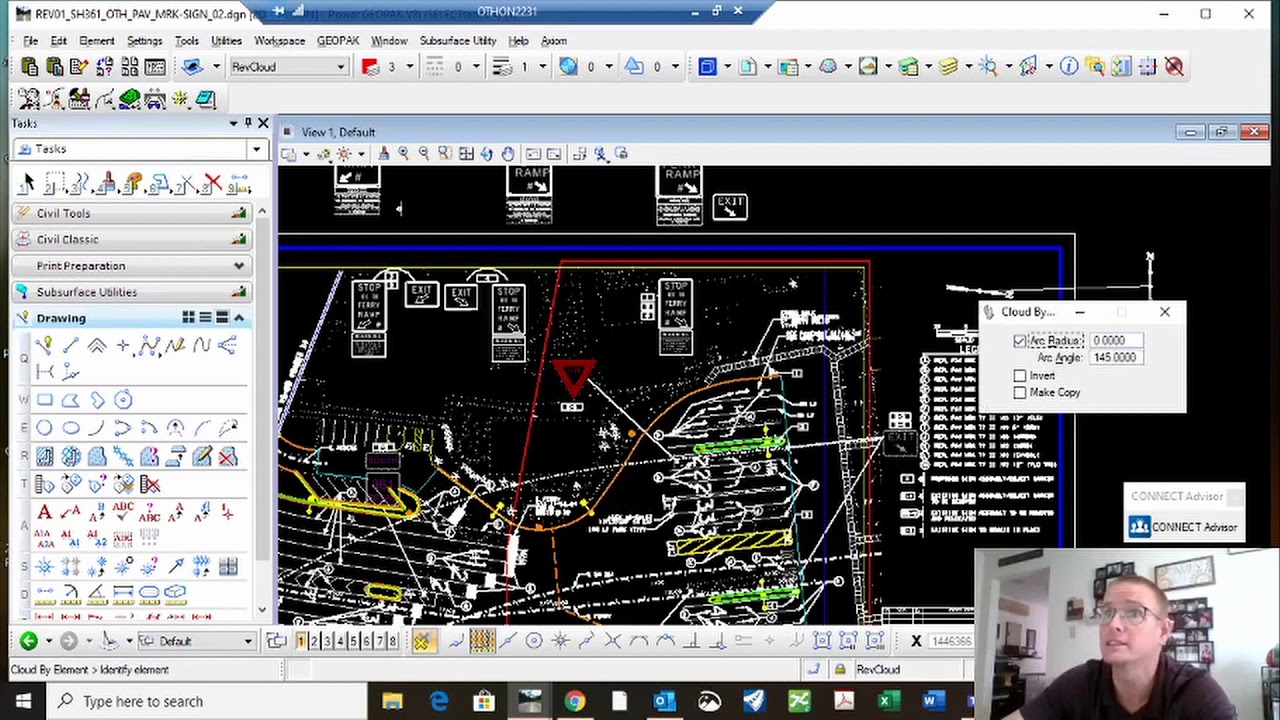Screen dimensions: 1280x720
Task: Toggle the Arc Radius checkbox
Action: pos(1019,341)
